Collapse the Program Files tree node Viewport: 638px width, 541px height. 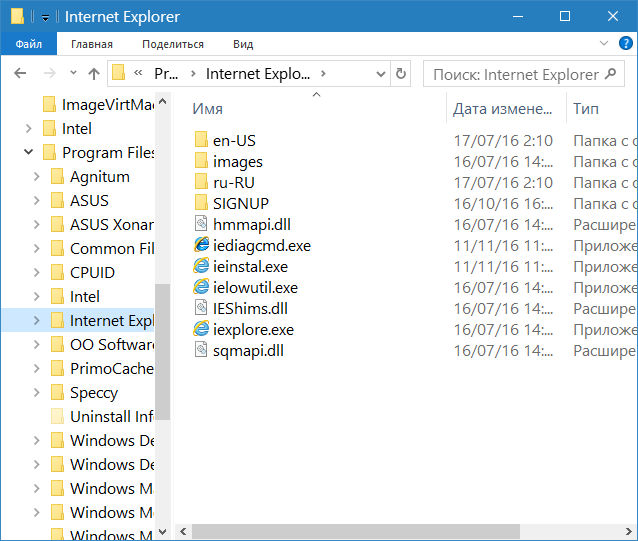28,153
